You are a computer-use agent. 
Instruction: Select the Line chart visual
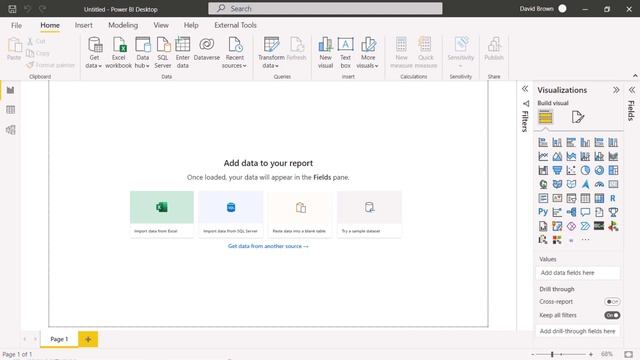[543, 156]
